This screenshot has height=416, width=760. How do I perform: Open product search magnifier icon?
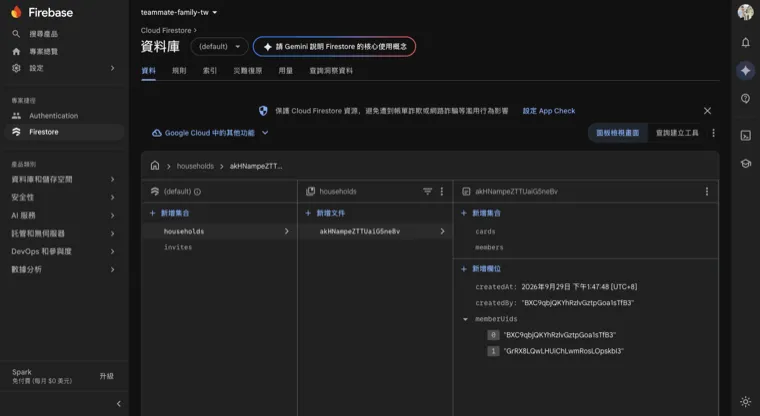pyautogui.click(x=16, y=33)
